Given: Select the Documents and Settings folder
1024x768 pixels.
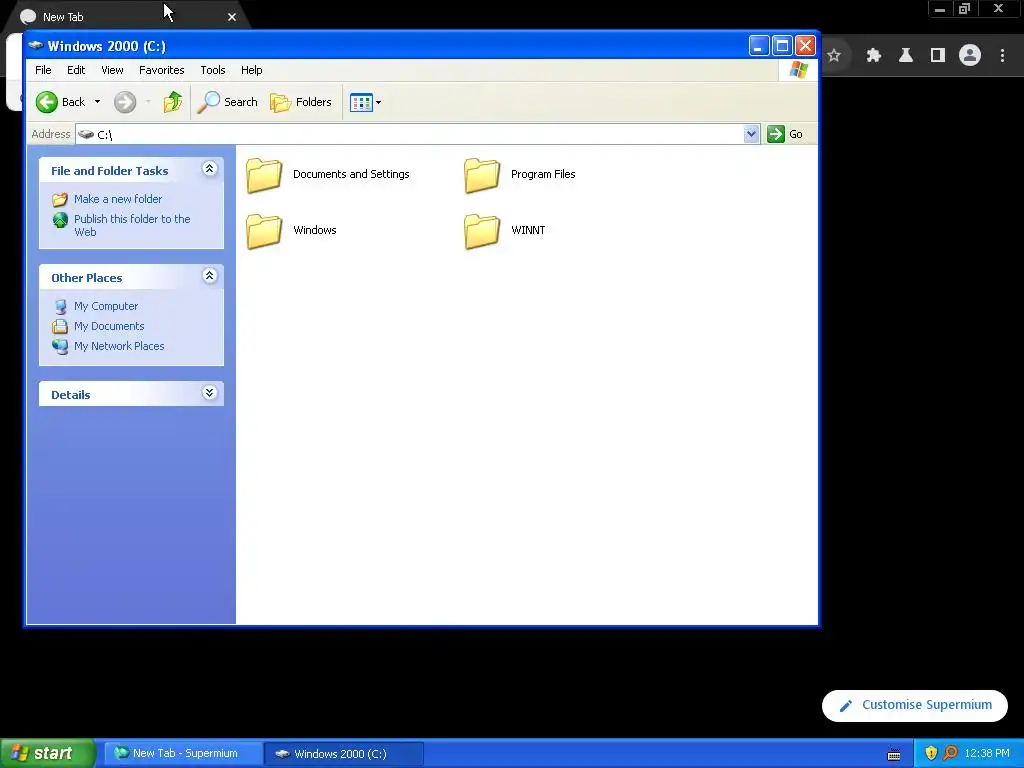Looking at the screenshot, I should click(x=328, y=175).
